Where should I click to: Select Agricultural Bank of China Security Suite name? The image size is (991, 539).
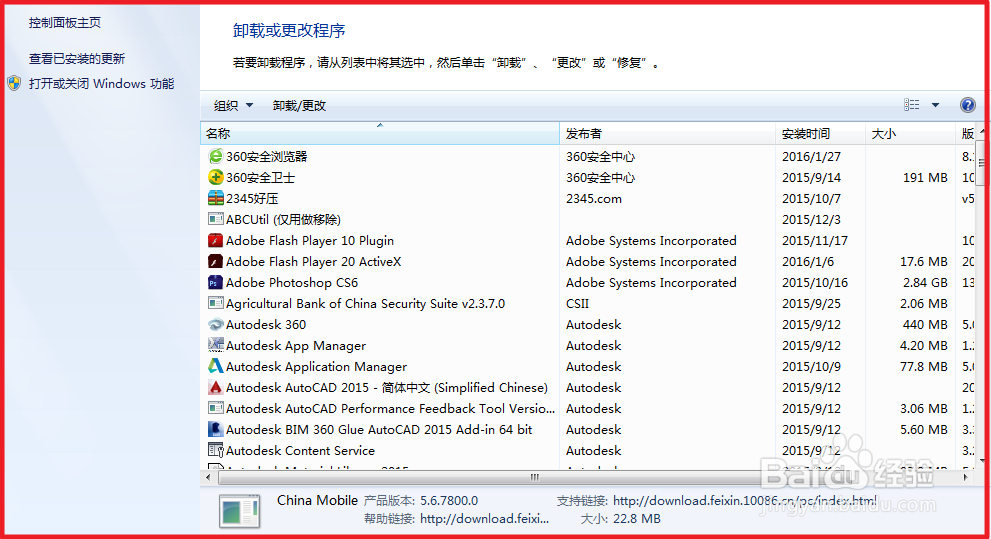point(365,303)
